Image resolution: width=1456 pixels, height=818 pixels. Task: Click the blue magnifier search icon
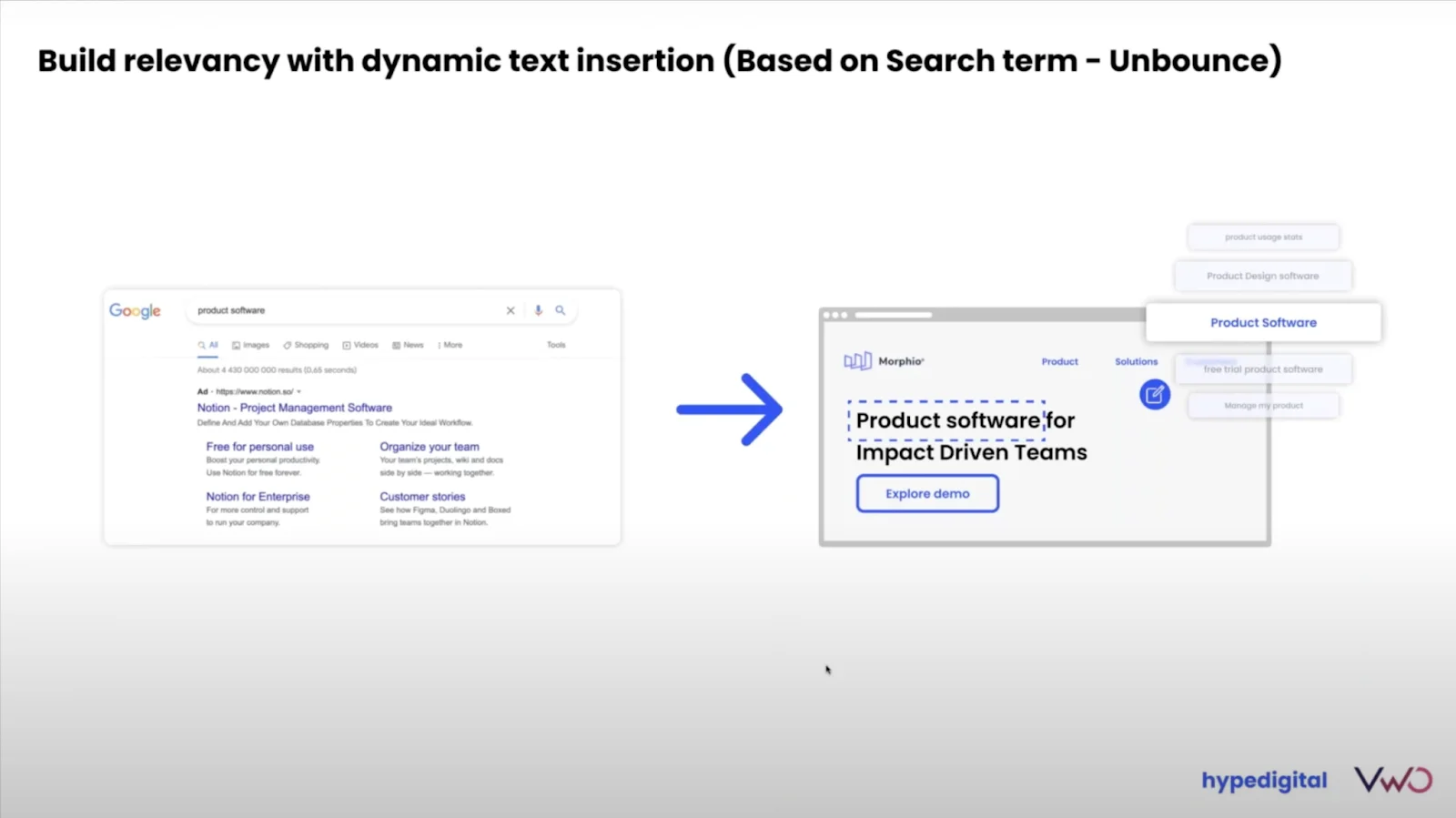point(561,310)
